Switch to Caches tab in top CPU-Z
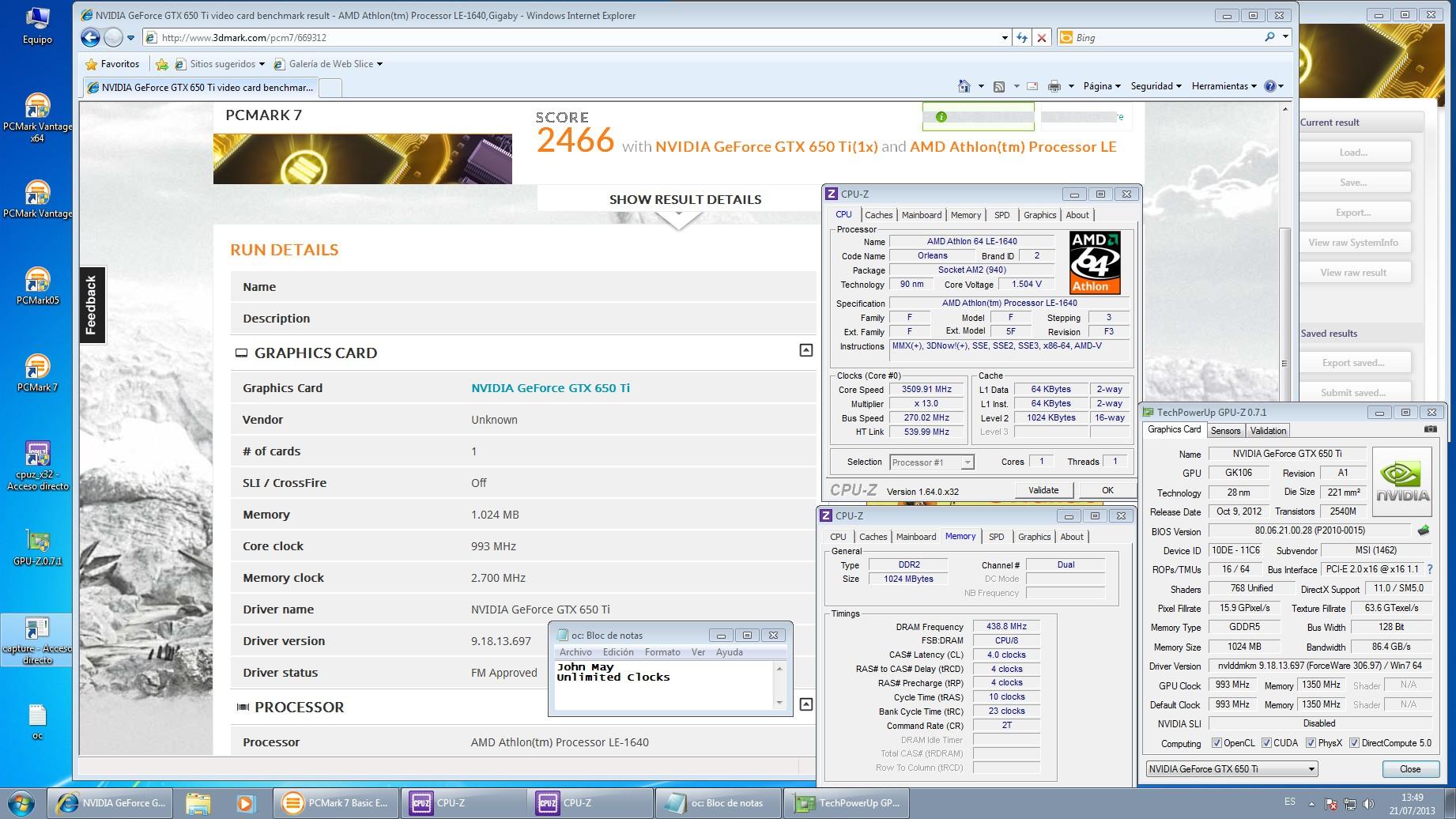 (878, 215)
